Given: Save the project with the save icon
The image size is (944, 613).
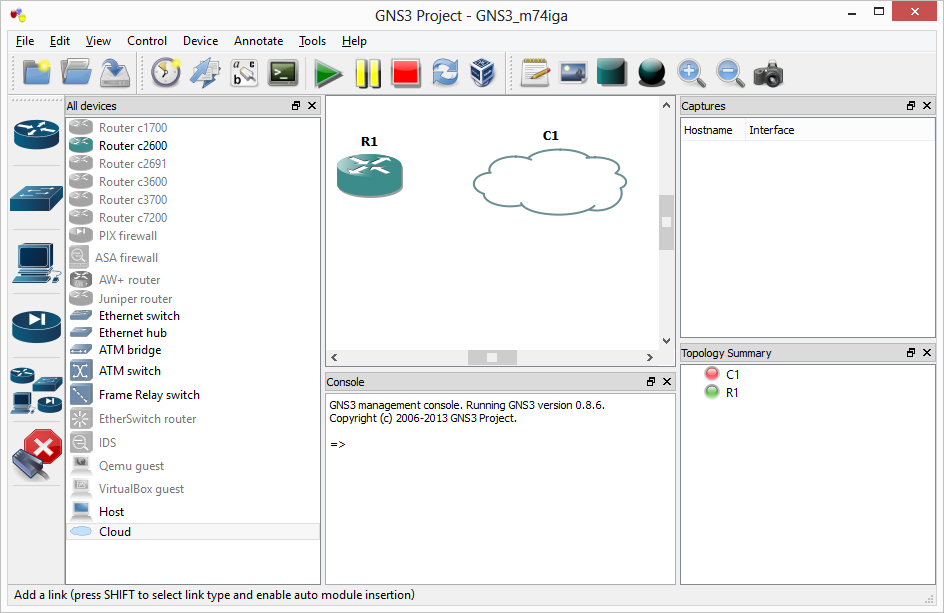Looking at the screenshot, I should (114, 73).
